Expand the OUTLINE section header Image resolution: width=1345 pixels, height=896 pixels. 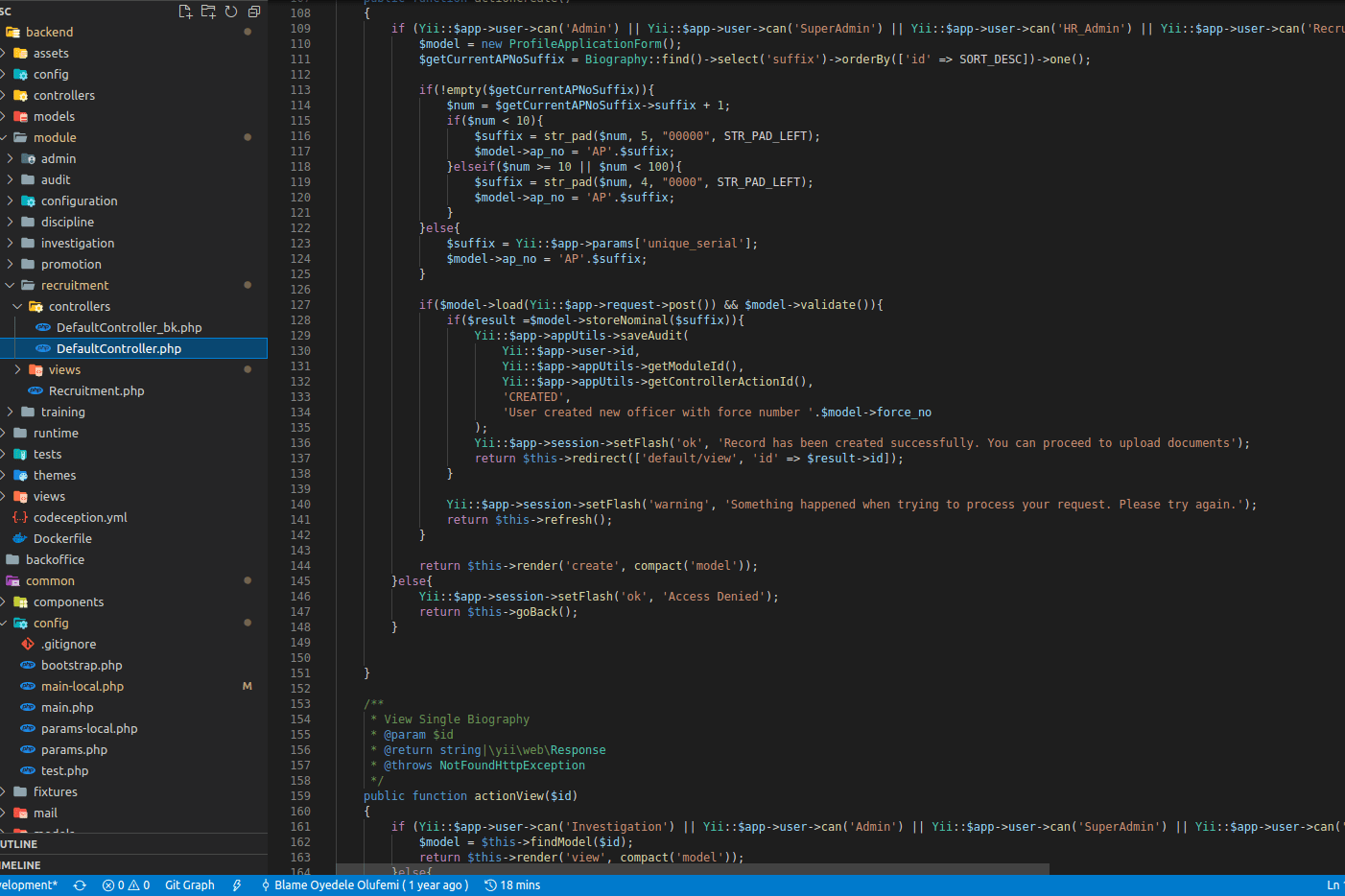[x=133, y=844]
